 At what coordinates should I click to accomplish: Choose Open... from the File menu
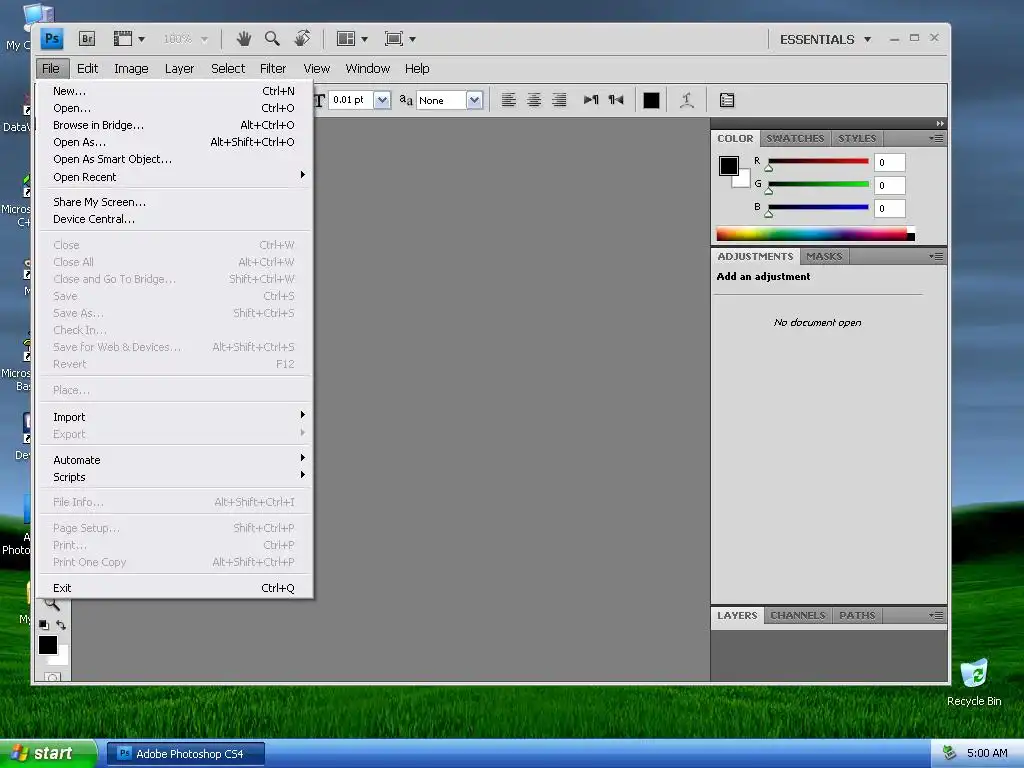174,108
